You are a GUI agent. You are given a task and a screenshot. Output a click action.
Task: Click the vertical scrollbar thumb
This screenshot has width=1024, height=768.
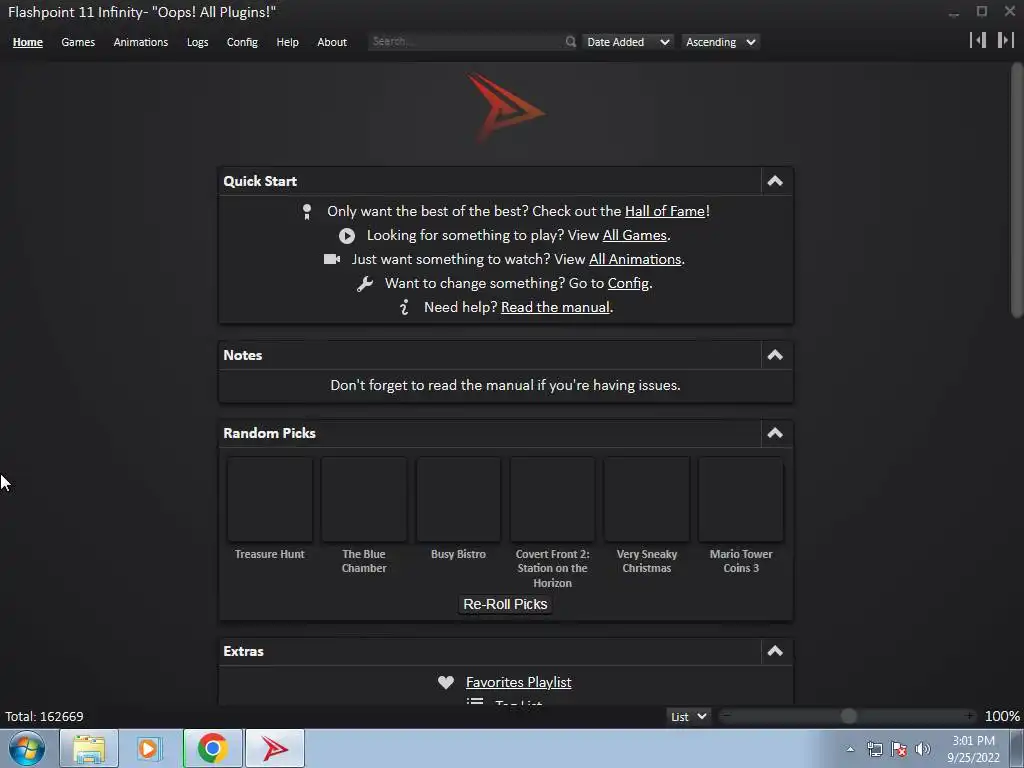(x=1017, y=191)
